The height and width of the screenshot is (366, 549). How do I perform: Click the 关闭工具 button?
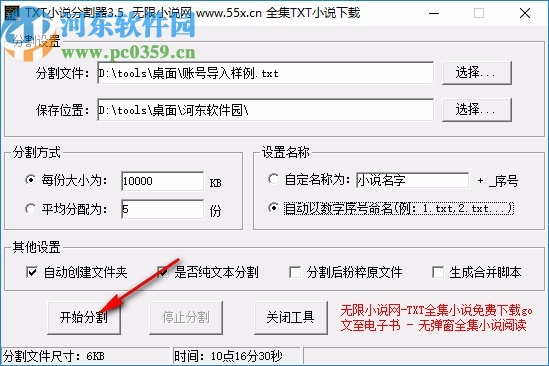point(291,317)
